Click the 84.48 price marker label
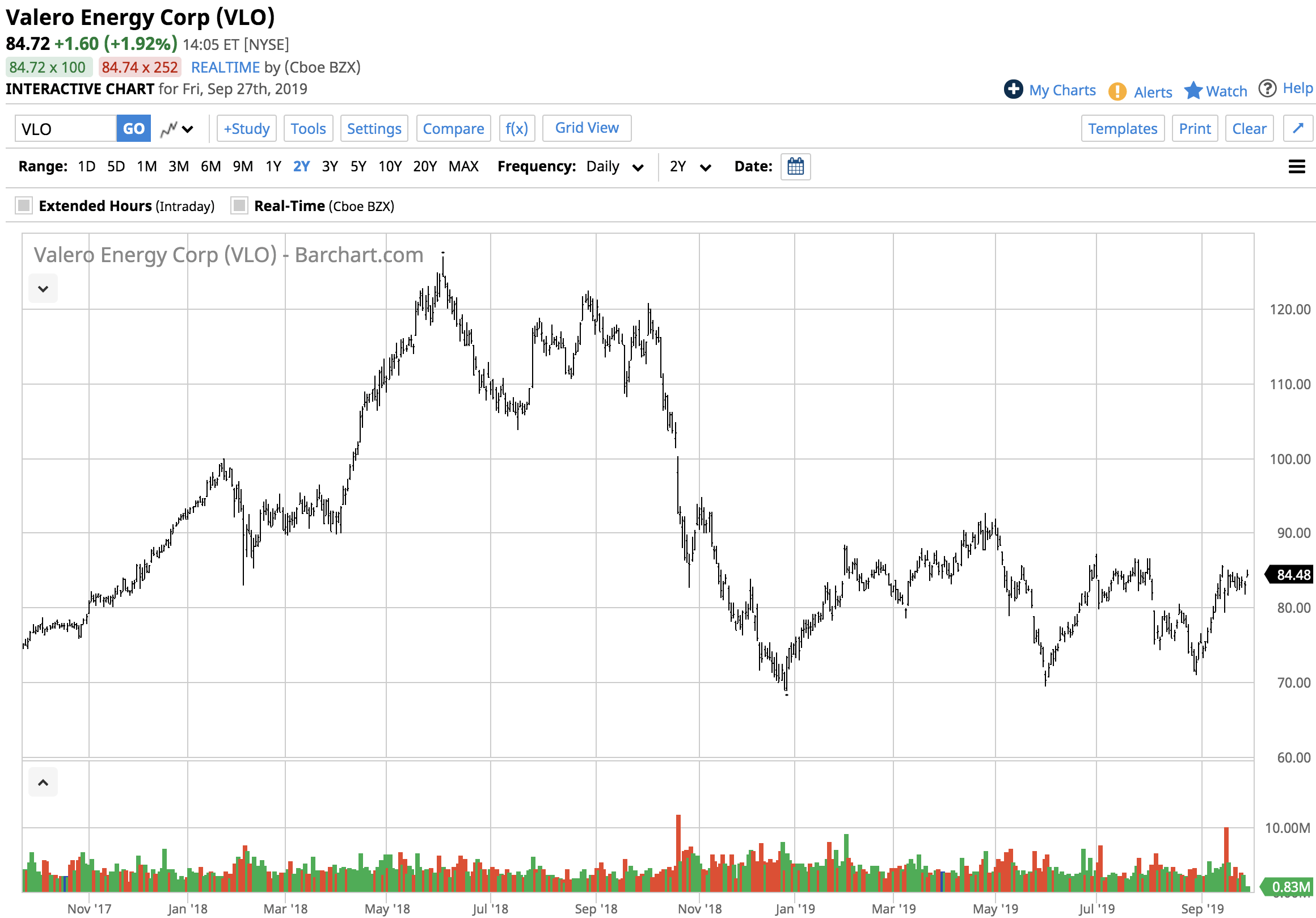The width and height of the screenshot is (1316, 918). [x=1289, y=575]
